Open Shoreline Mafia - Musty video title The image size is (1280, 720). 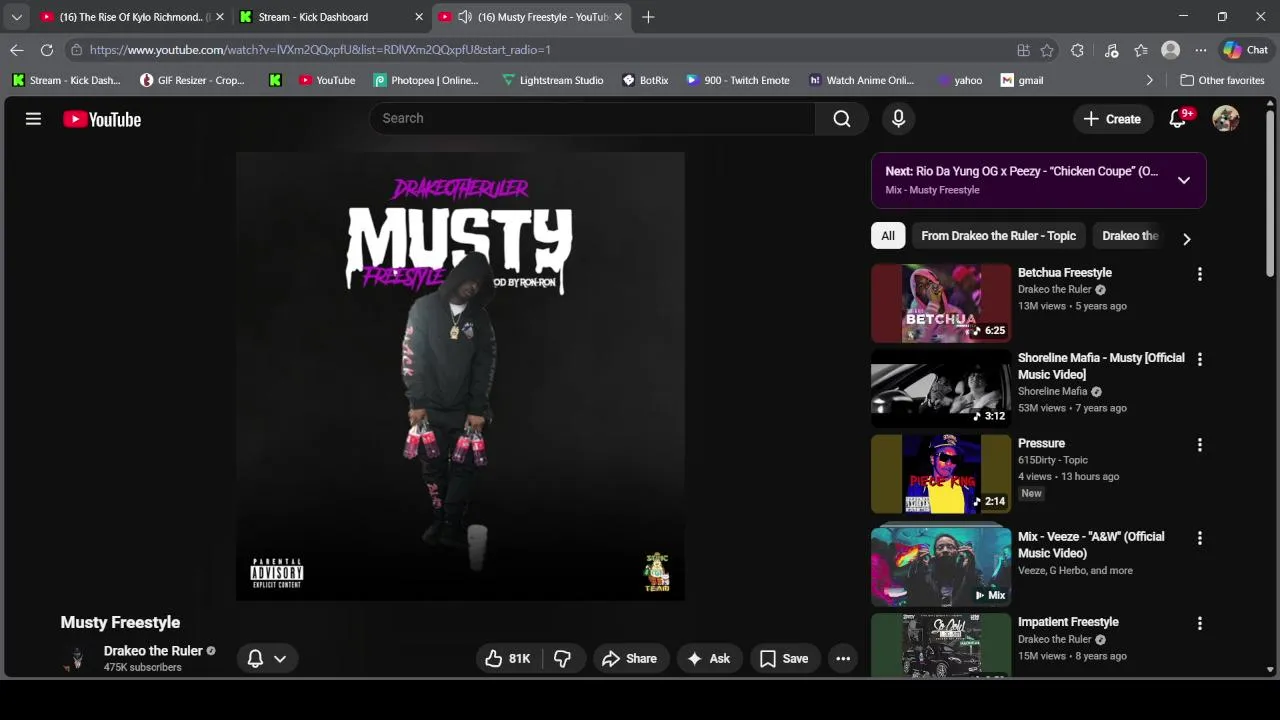[1101, 366]
